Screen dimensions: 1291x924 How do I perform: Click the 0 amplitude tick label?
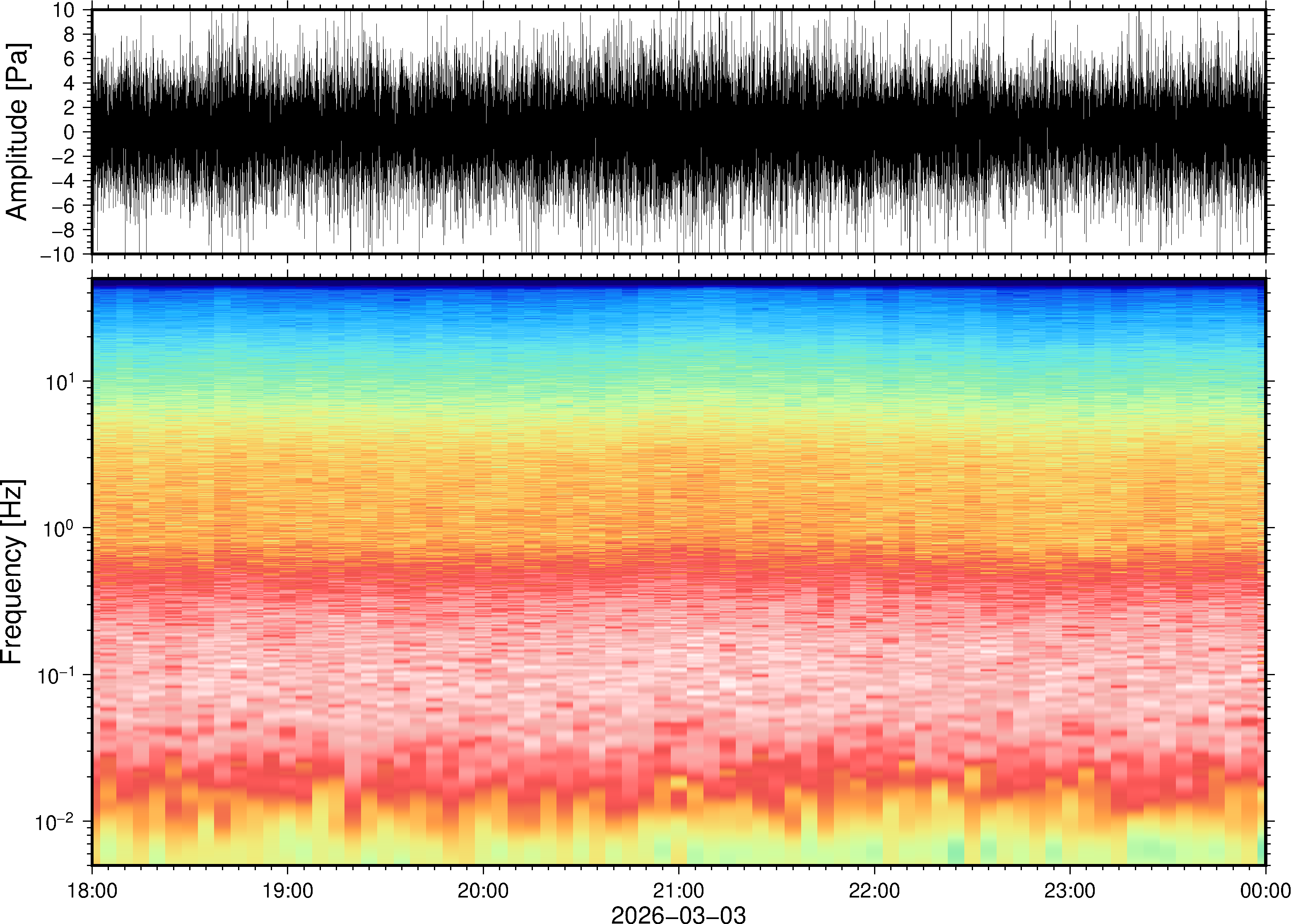(70, 132)
